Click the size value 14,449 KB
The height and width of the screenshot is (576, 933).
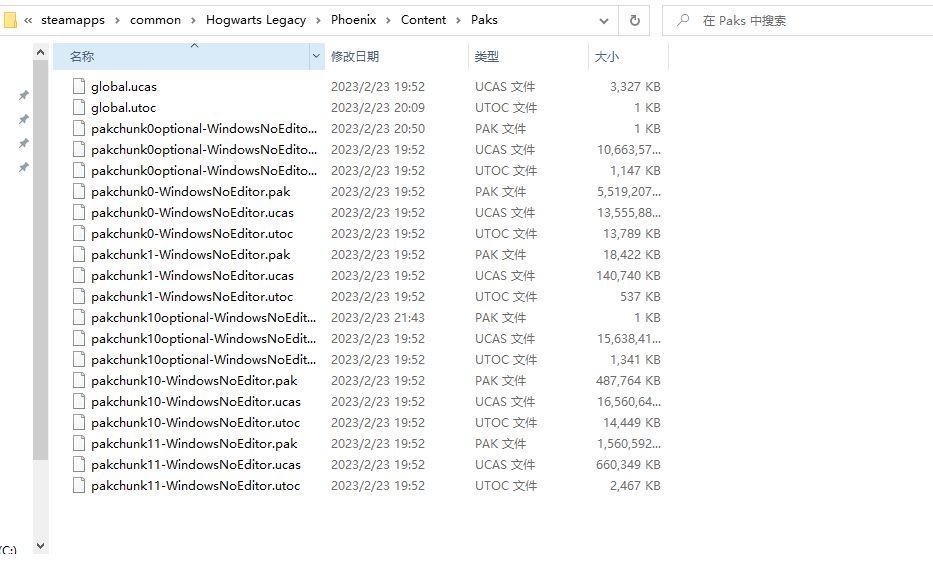[x=632, y=422]
